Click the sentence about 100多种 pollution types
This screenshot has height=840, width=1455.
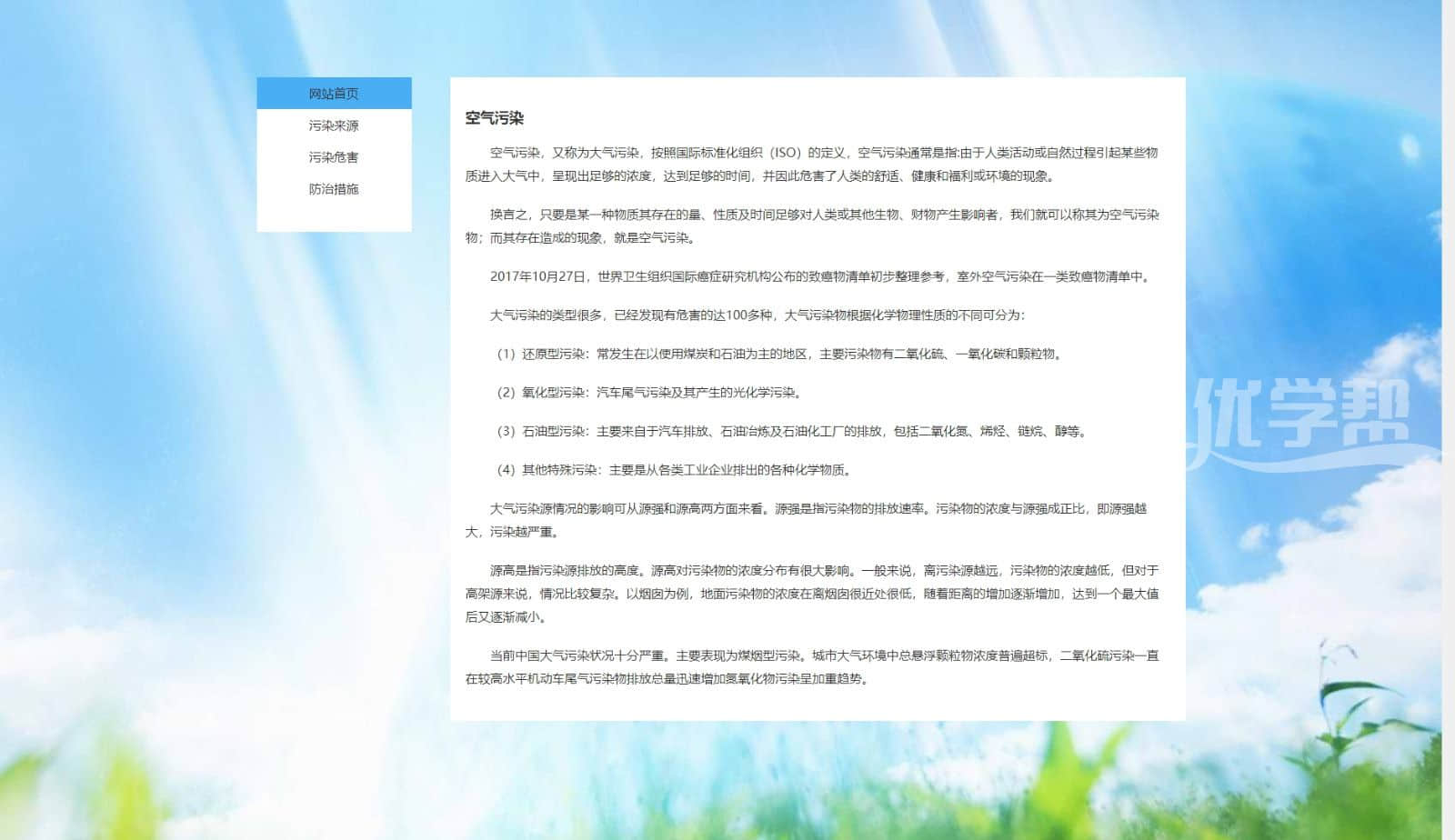tap(757, 315)
